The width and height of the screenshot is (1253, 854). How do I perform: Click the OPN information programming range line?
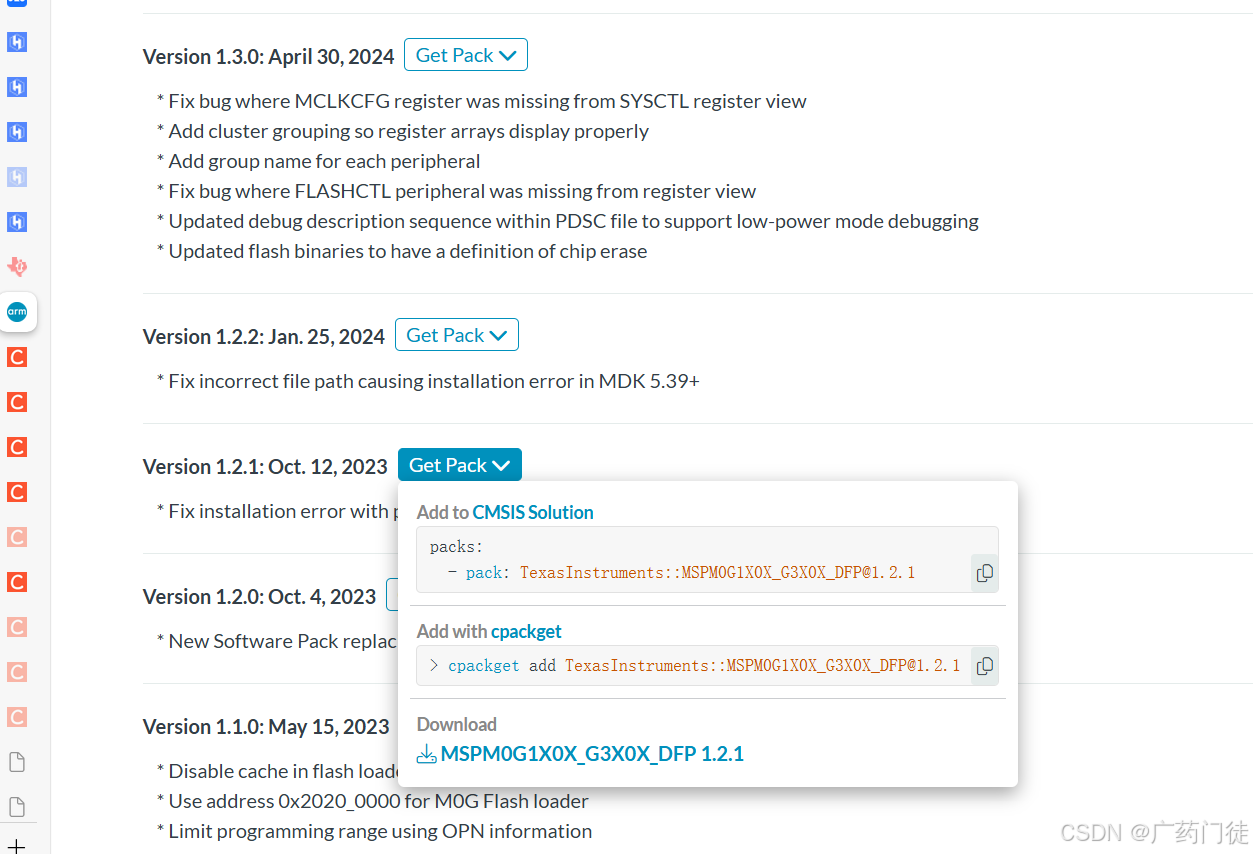tap(375, 831)
